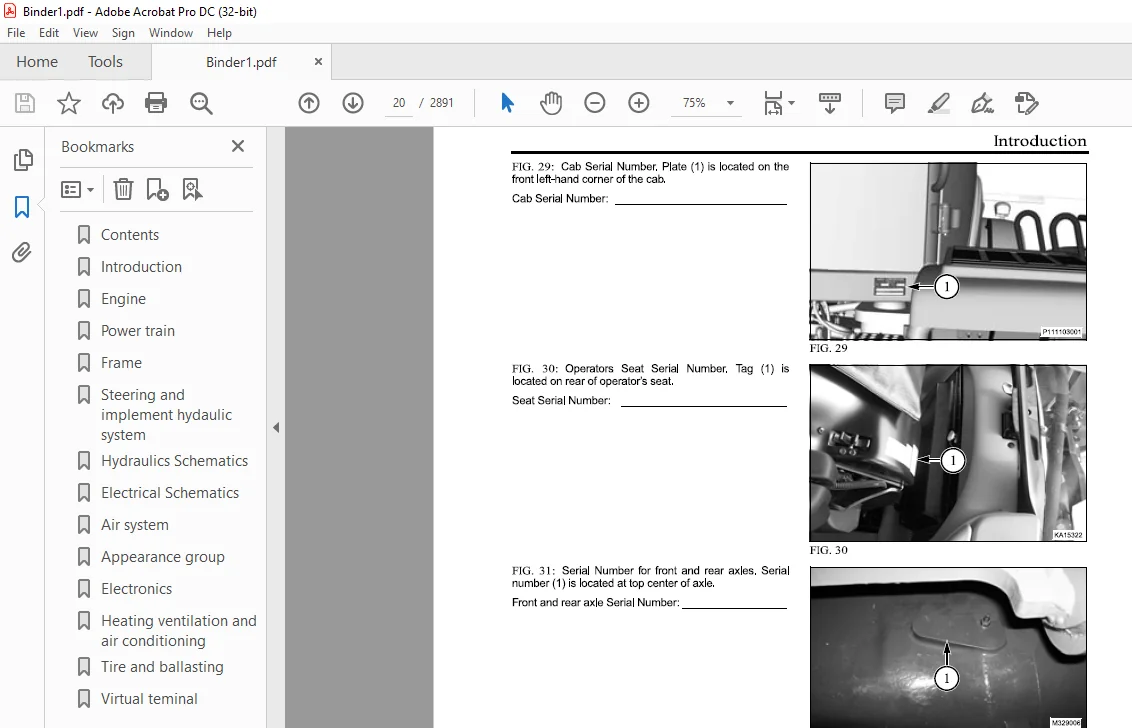1132x728 pixels.
Task: Click the scrolling mode keyboard icon
Action: pos(830,103)
